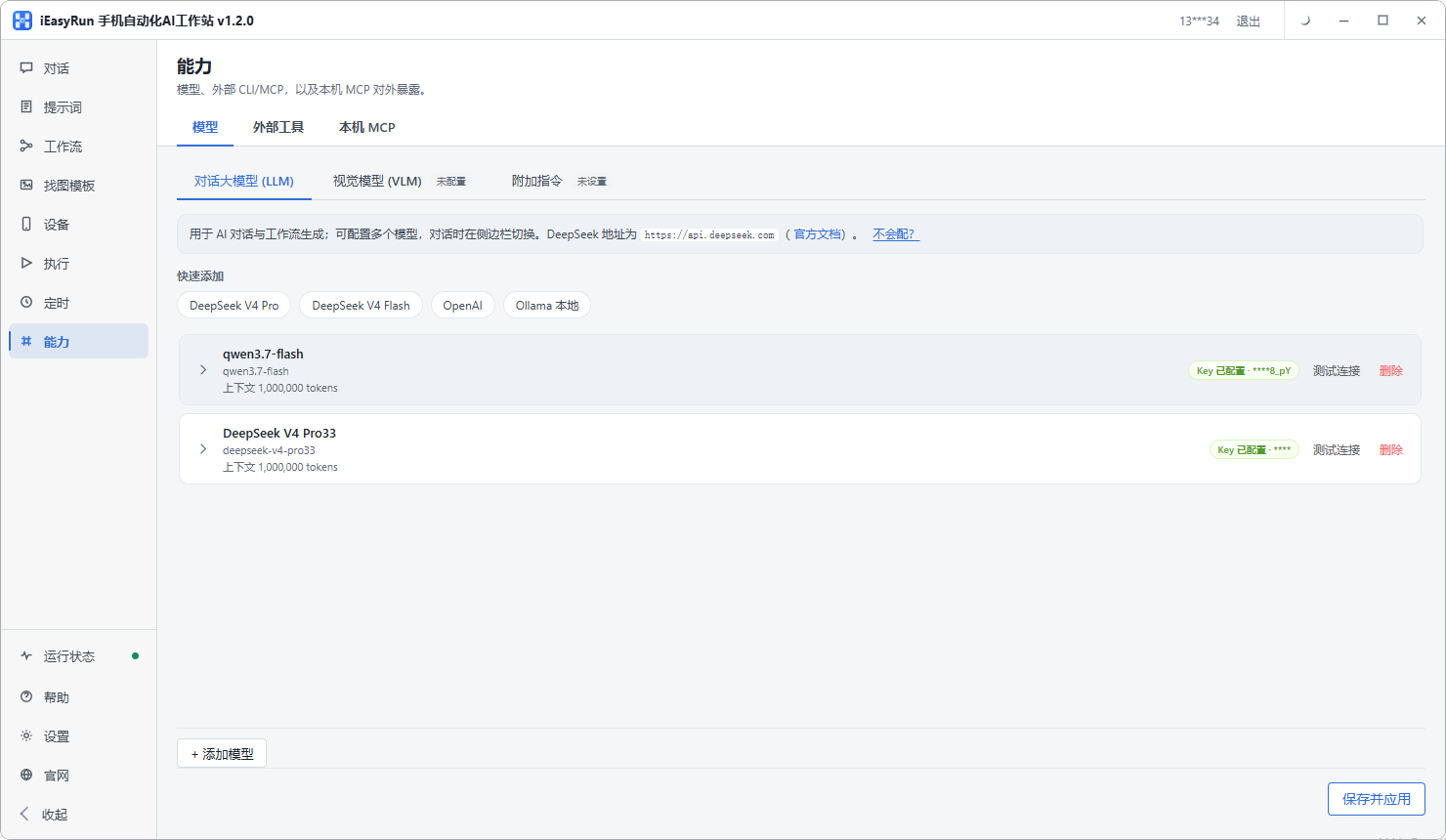Open the 官方文档 official docs link
This screenshot has height=840, width=1446.
pos(818,234)
